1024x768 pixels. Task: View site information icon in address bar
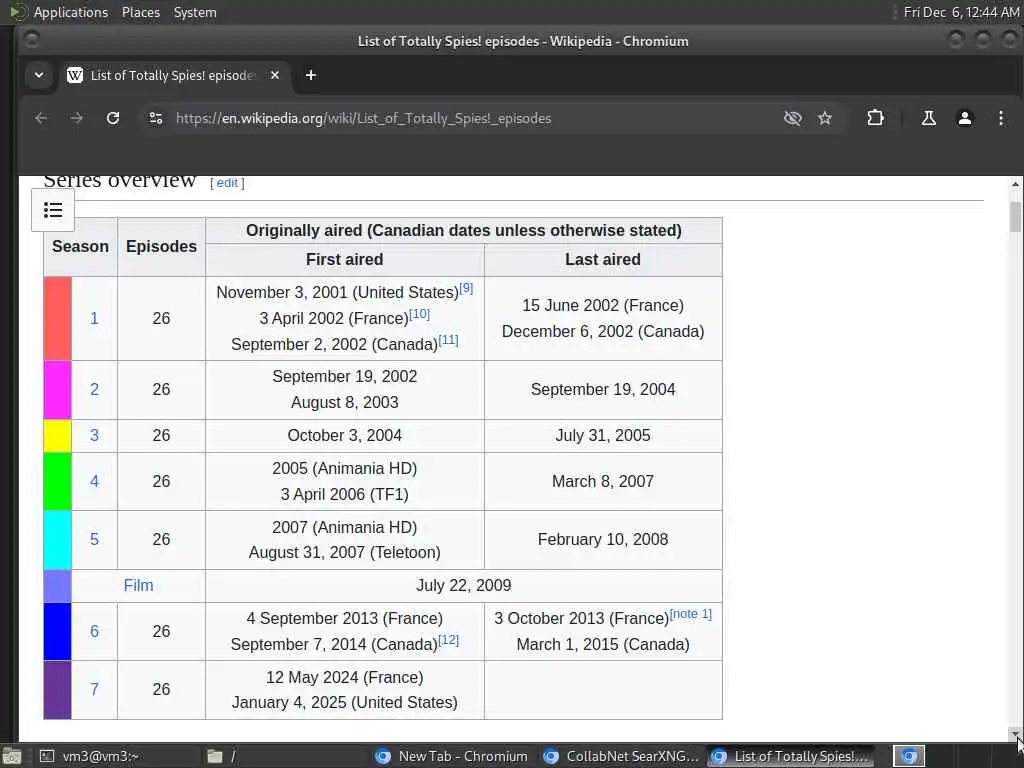(155, 118)
